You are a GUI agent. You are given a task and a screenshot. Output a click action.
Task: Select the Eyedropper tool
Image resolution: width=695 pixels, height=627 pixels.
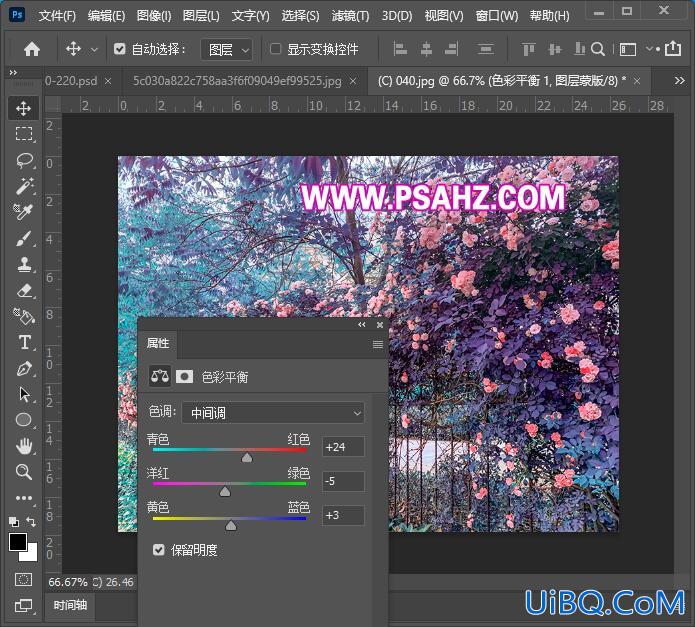(23, 212)
